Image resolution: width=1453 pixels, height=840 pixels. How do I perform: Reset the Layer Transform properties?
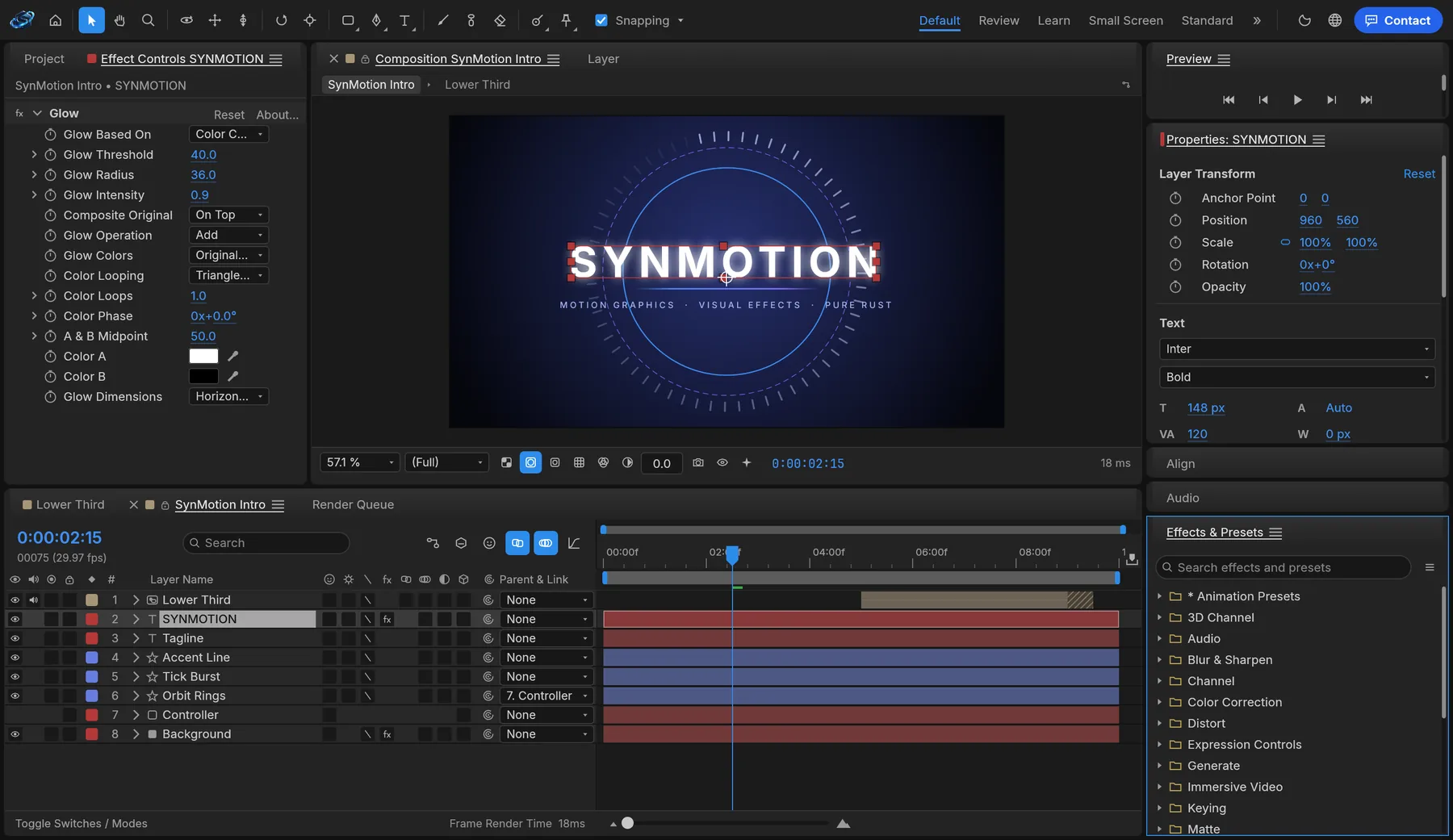click(1418, 173)
